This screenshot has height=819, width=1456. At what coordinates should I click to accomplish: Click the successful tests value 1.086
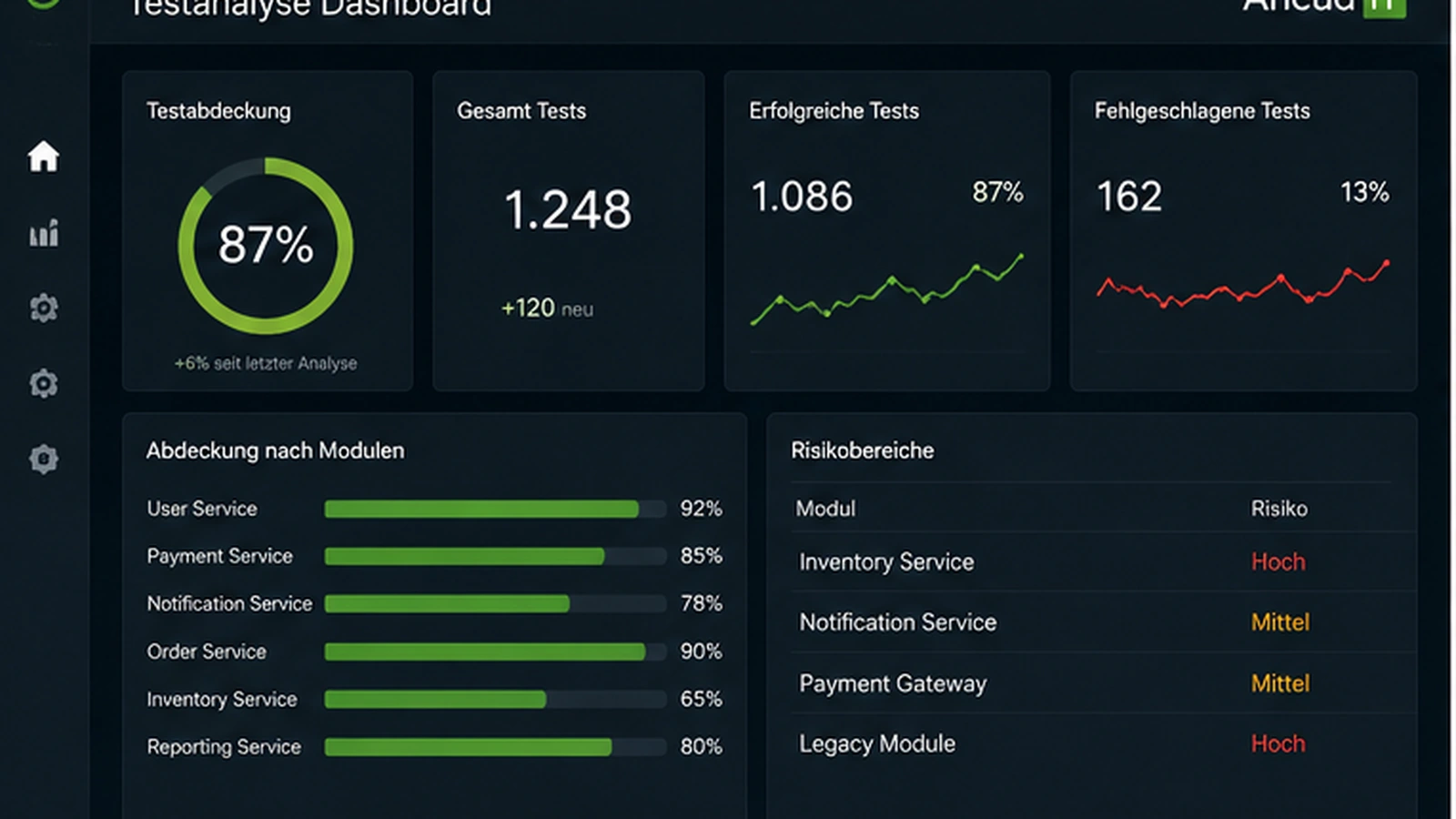pos(802,197)
